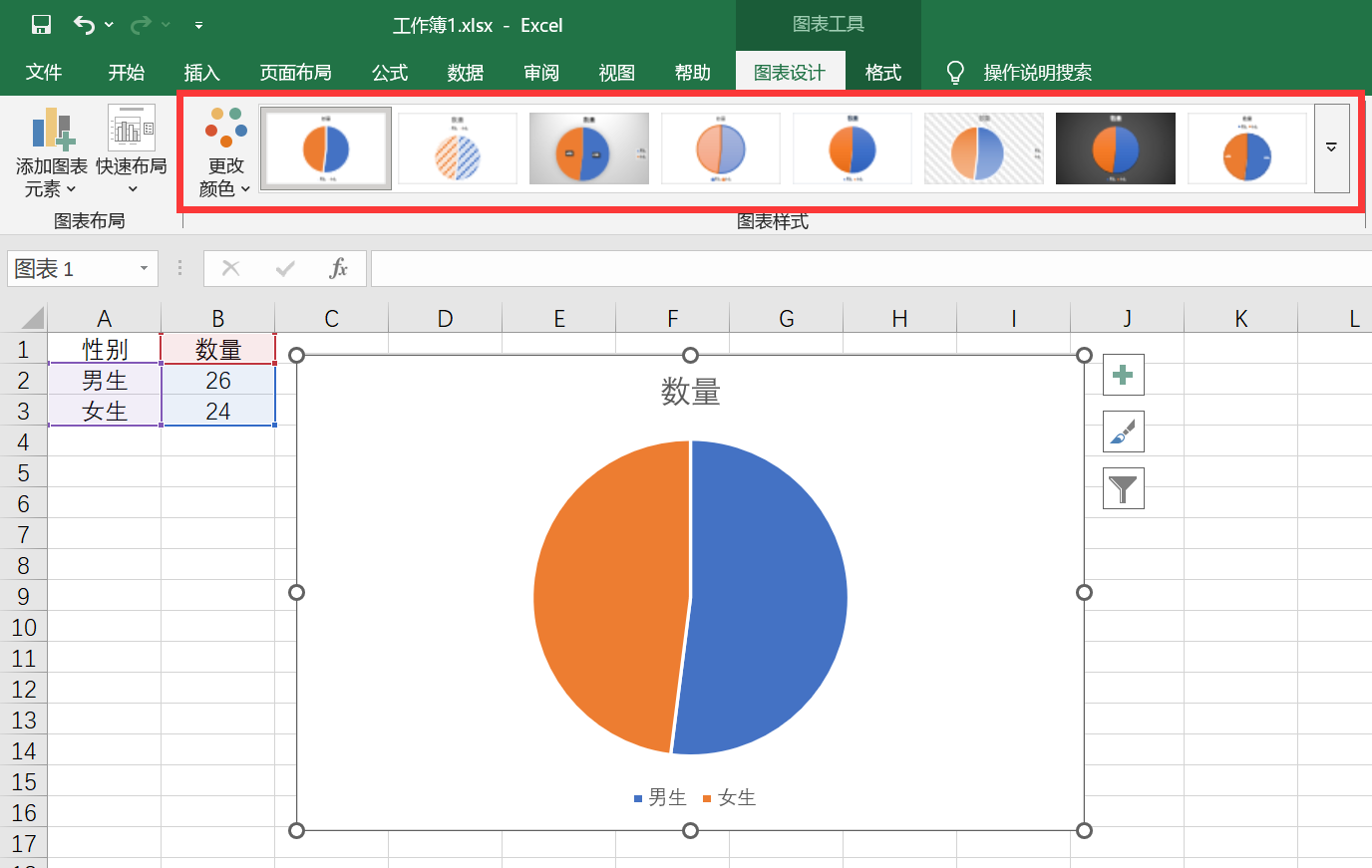Open the Customize Quick Access Toolbar dropdown
Image resolution: width=1372 pixels, height=868 pixels.
click(x=198, y=25)
